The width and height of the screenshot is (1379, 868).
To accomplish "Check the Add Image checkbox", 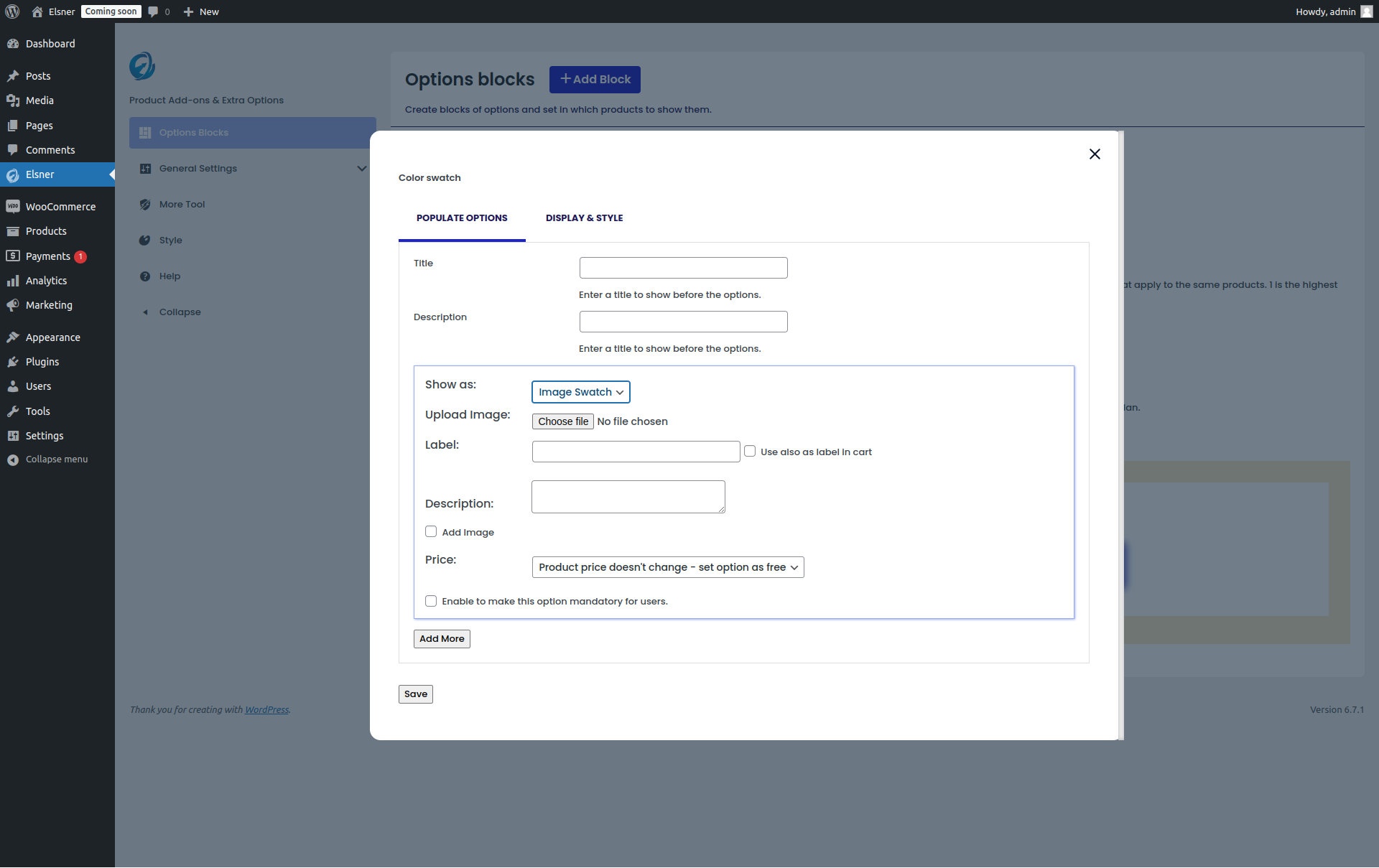I will pos(431,532).
